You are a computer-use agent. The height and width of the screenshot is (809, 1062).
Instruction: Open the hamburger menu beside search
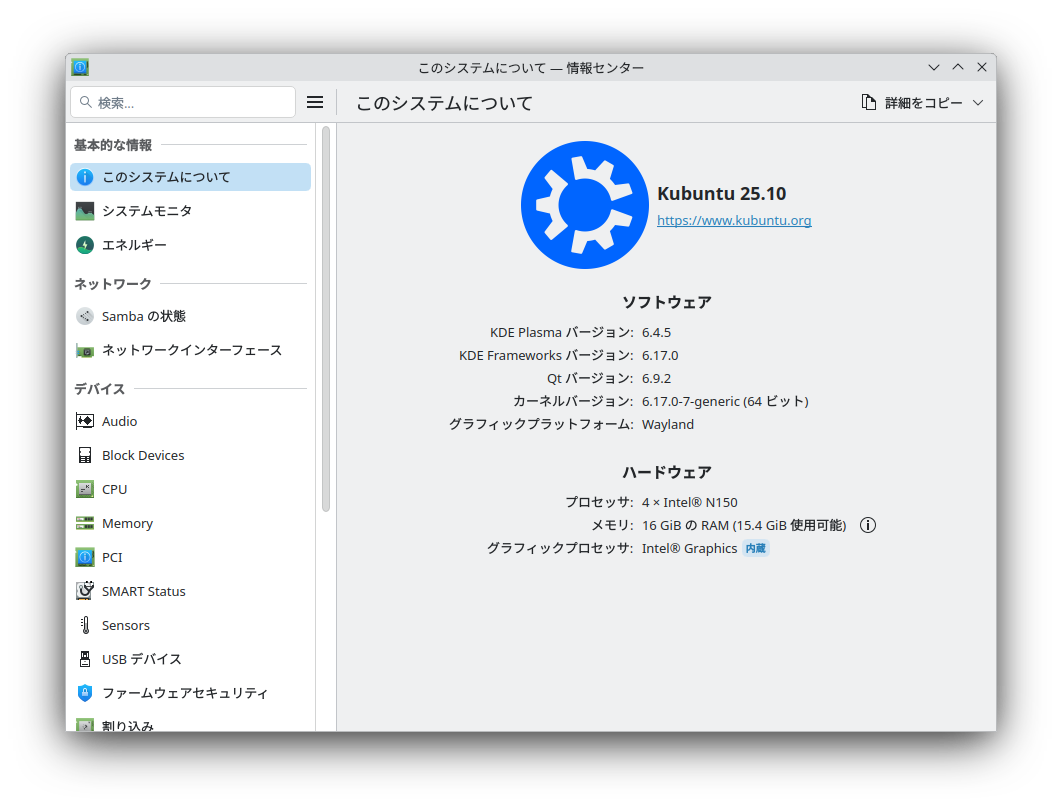click(x=315, y=101)
